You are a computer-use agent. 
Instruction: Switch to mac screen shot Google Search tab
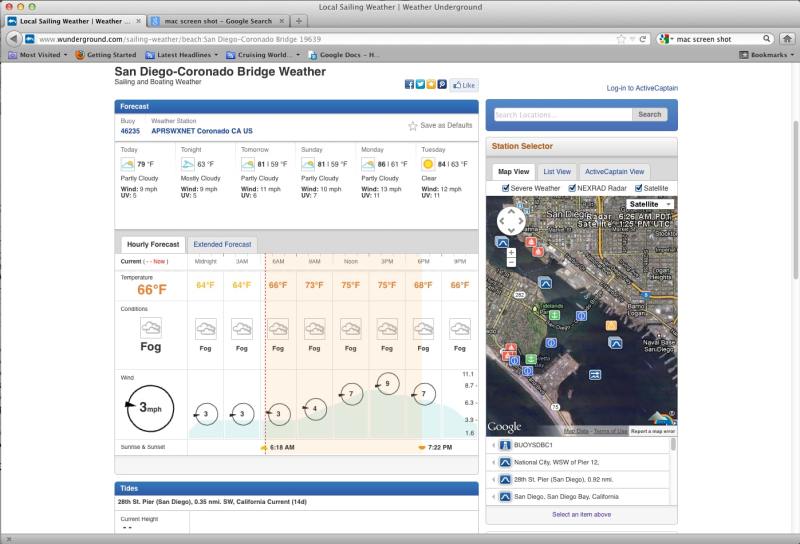coord(218,21)
